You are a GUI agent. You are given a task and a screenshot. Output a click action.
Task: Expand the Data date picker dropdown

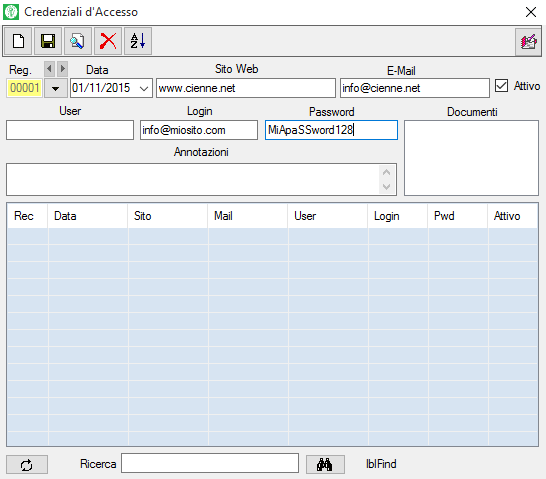coord(144,88)
